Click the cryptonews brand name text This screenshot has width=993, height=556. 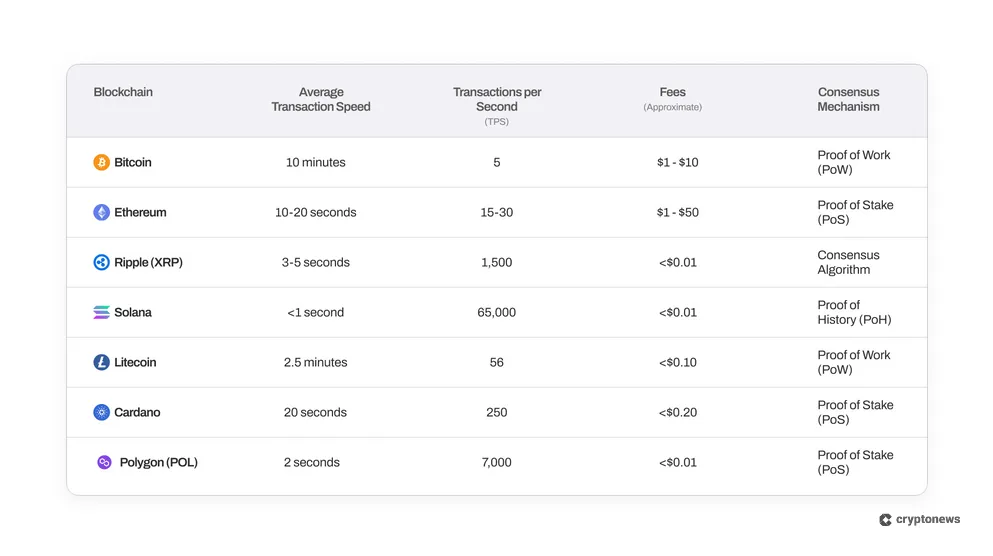click(x=928, y=519)
